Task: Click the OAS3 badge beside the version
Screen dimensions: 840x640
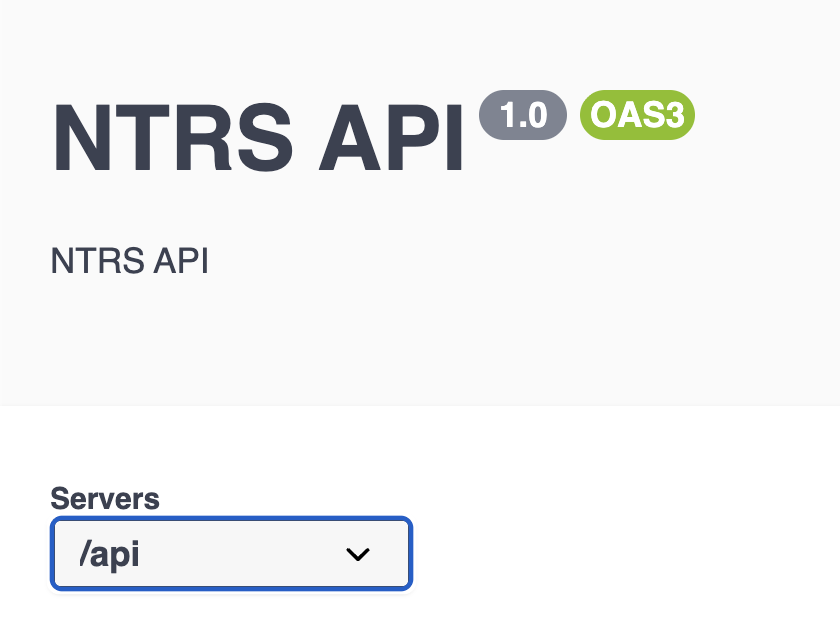Action: pyautogui.click(x=637, y=115)
